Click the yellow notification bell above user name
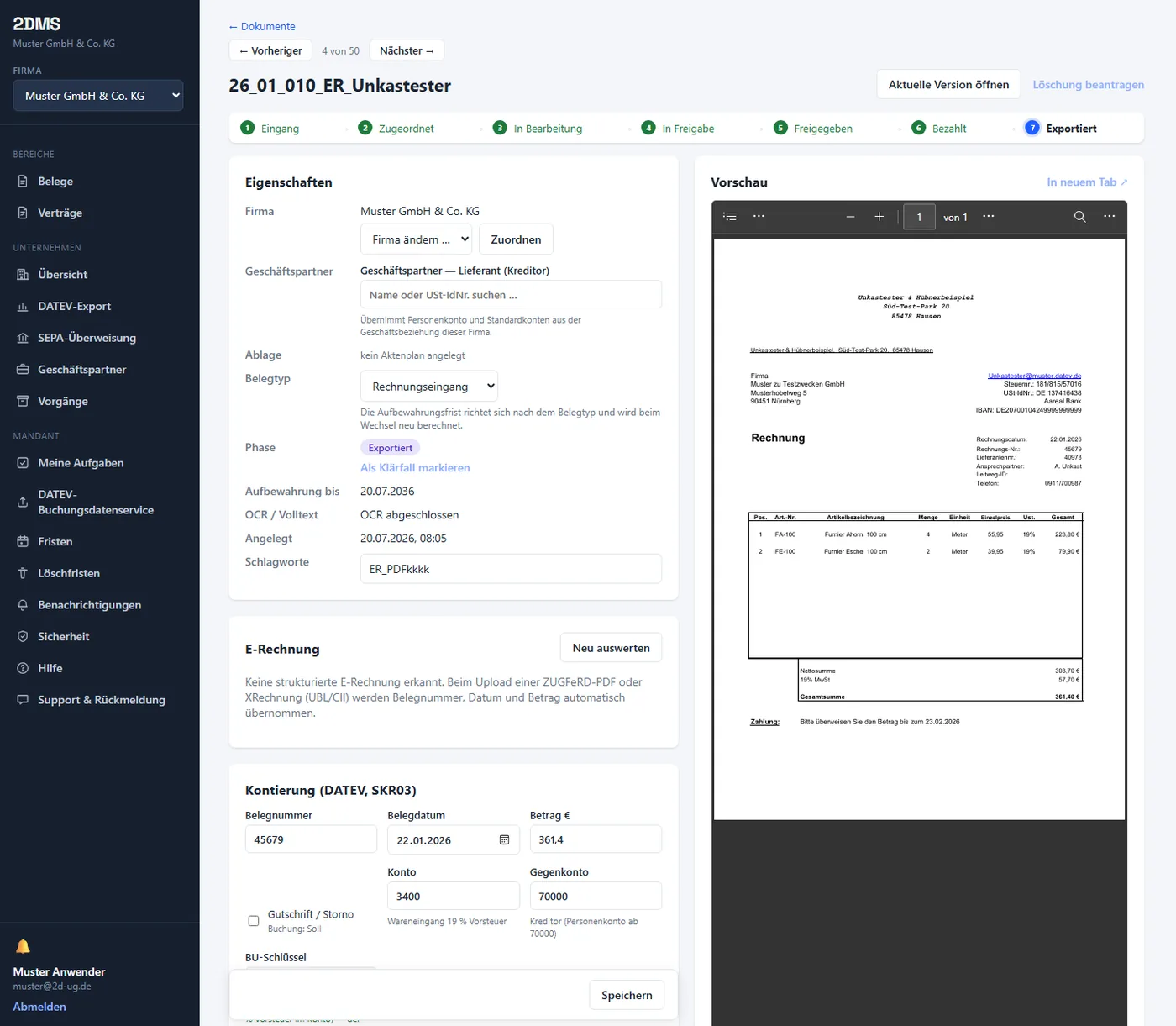 point(23,947)
